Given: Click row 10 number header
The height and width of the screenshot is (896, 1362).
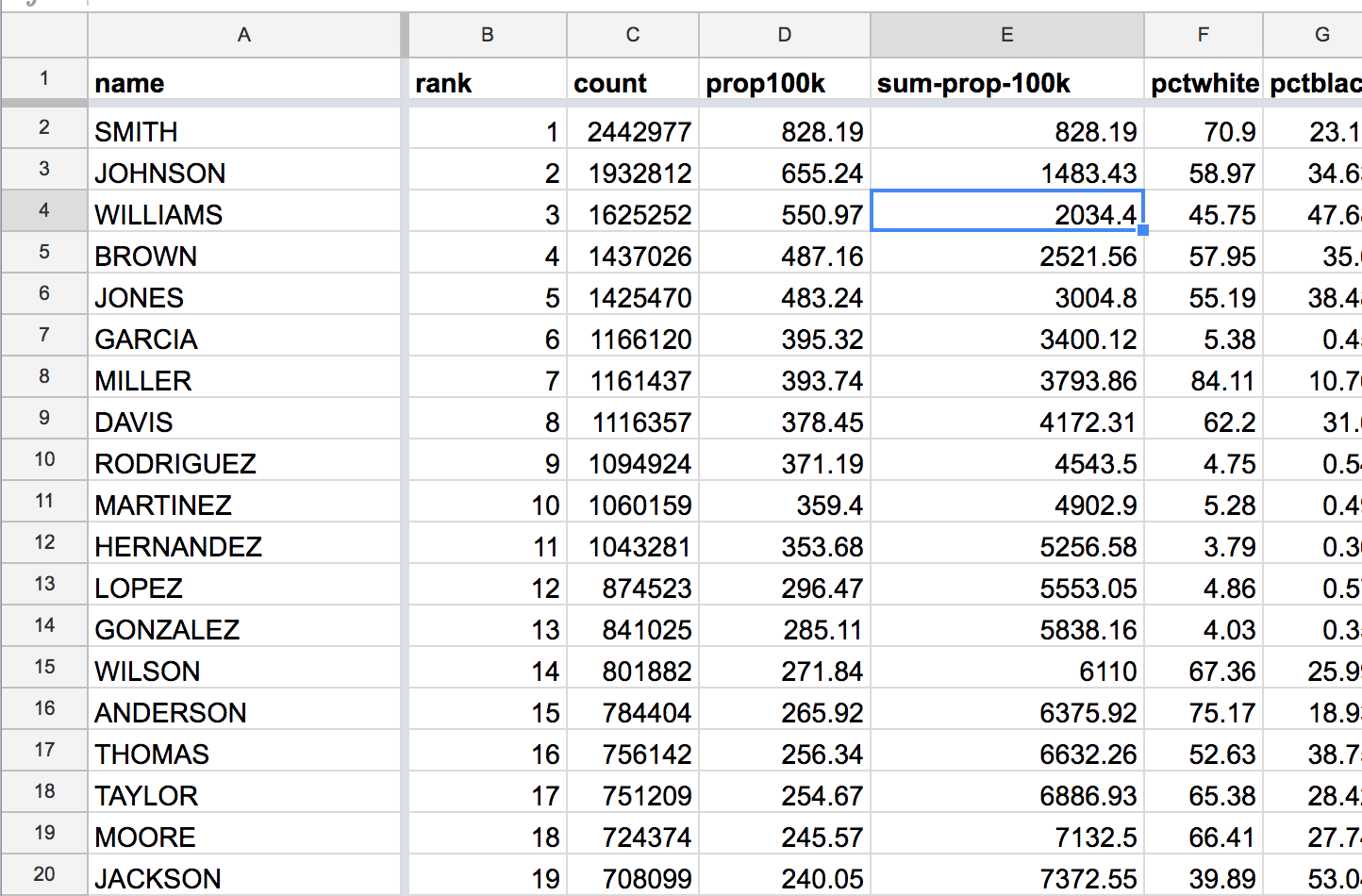Looking at the screenshot, I should pos(44,459).
